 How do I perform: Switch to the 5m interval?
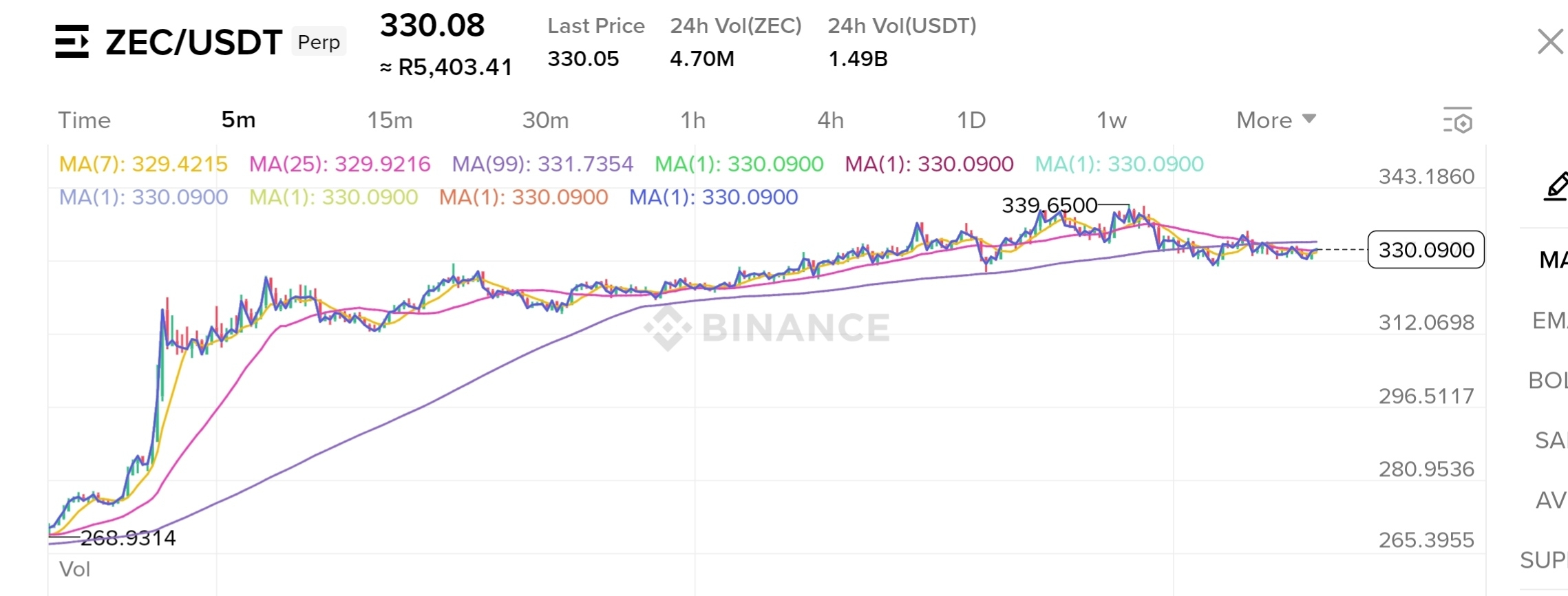[x=238, y=120]
